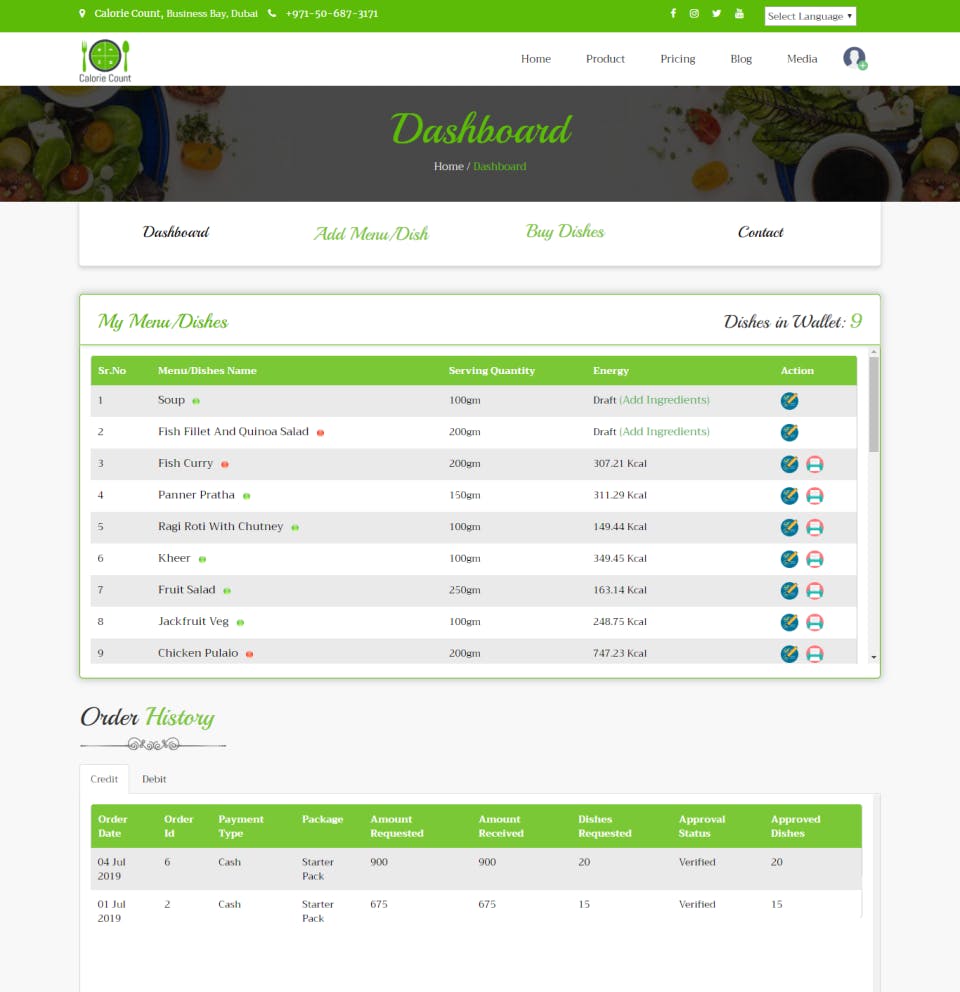This screenshot has width=960, height=992.
Task: Select the '747.23 Kcal' energy value
Action: (x=620, y=653)
